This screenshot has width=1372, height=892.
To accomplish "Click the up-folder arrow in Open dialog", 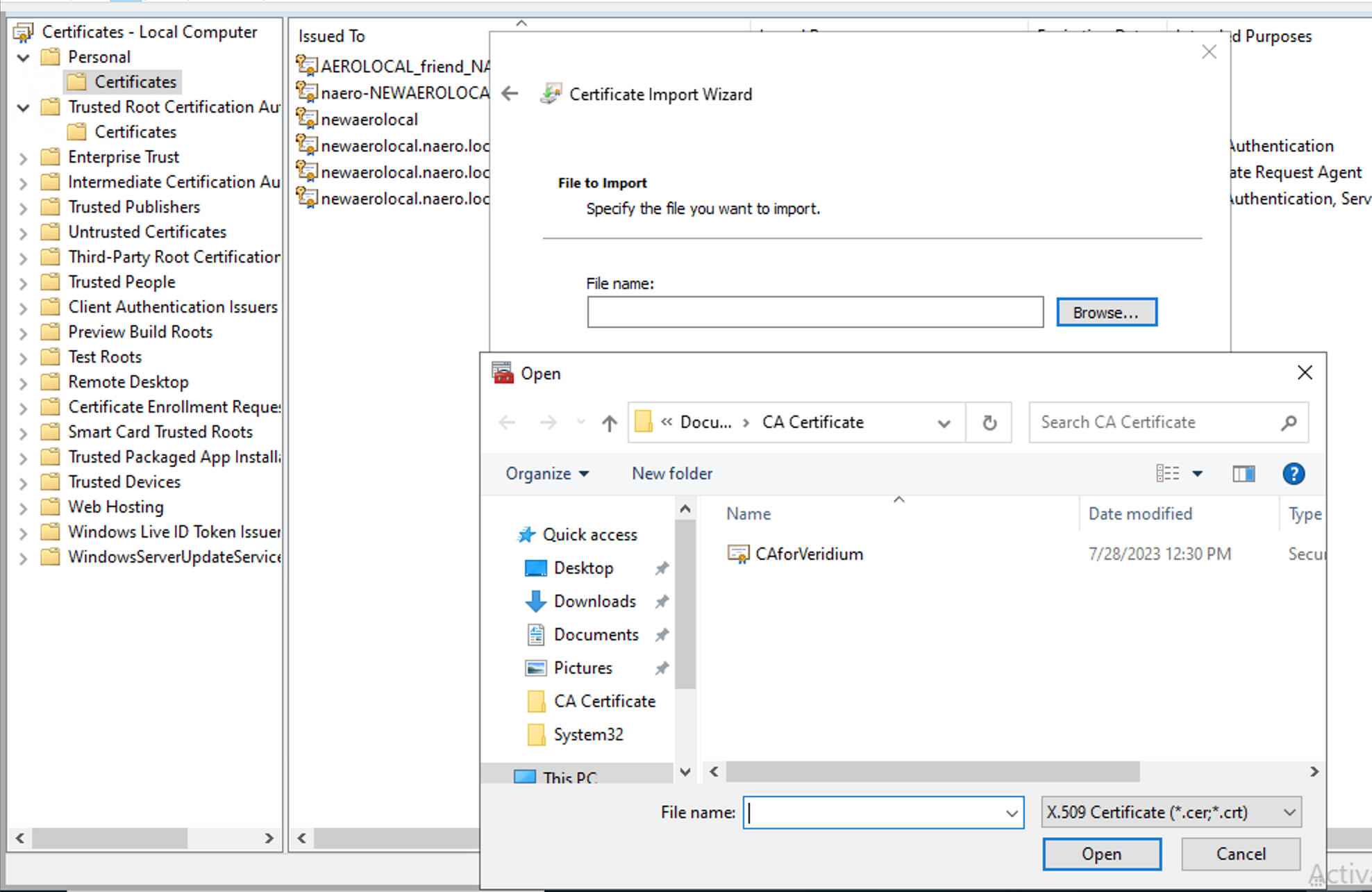I will point(609,422).
